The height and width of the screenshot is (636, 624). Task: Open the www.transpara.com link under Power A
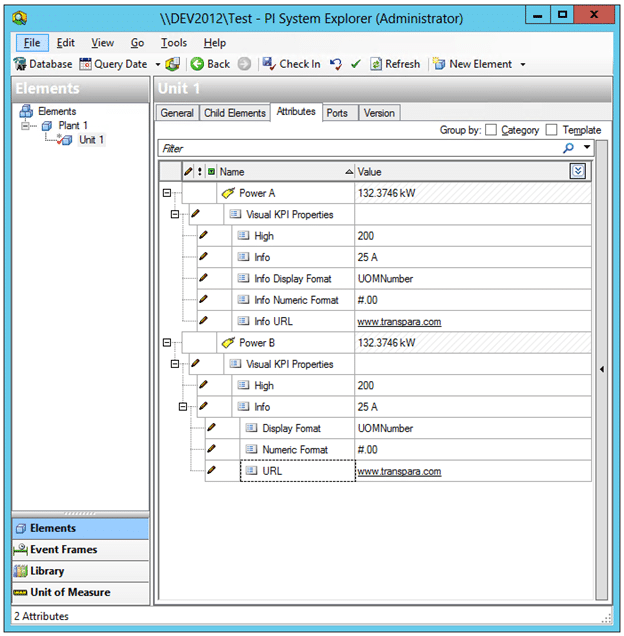pyautogui.click(x=399, y=322)
